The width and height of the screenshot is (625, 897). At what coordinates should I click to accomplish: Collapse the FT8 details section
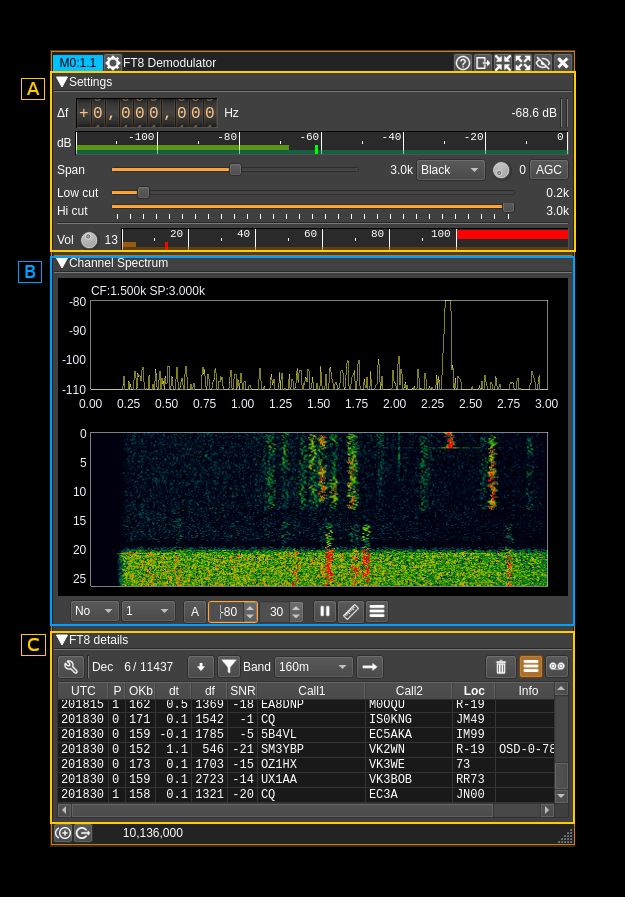[x=62, y=640]
